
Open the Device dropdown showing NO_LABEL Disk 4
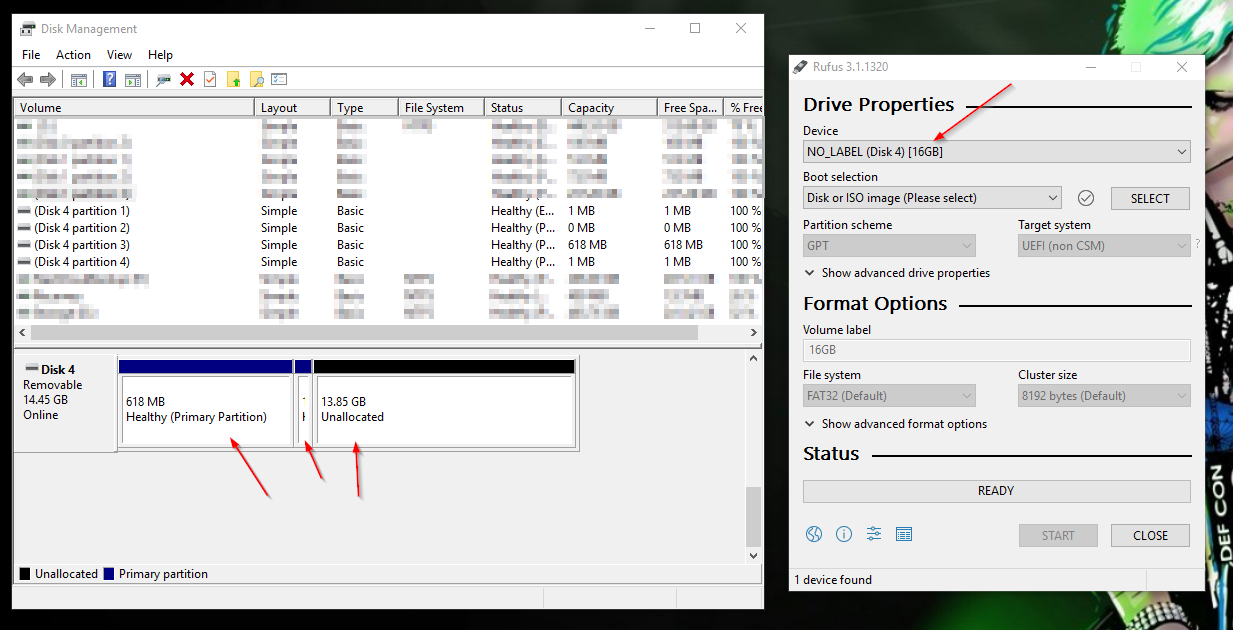pos(997,152)
